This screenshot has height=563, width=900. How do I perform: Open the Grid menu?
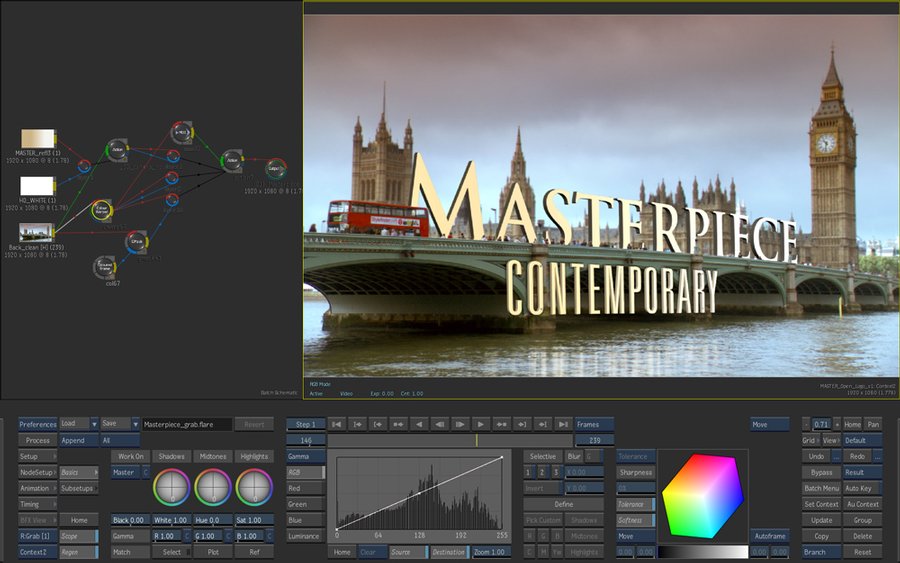tap(811, 440)
